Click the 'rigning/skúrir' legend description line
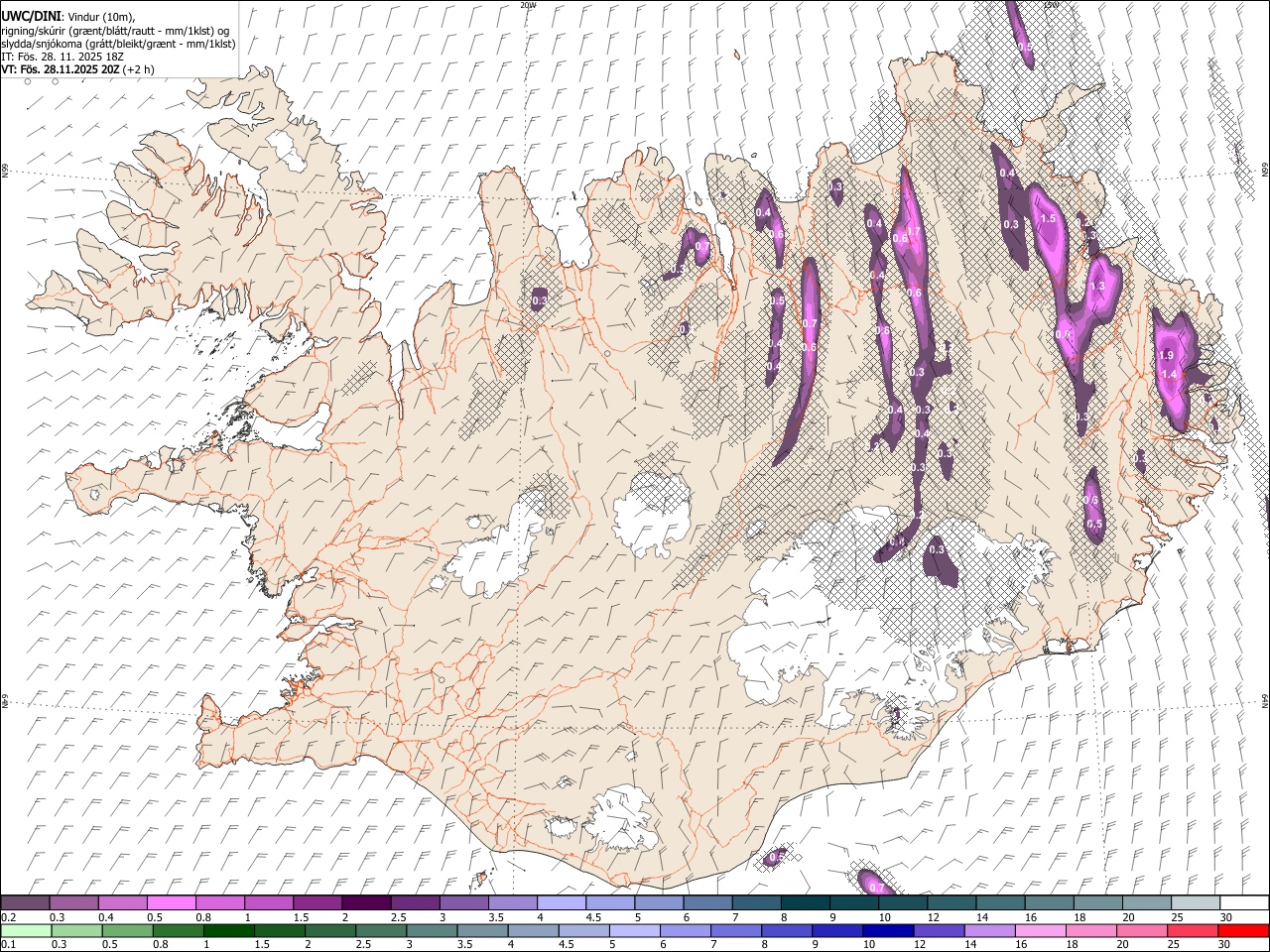Viewport: 1270px width, 952px height. pyautogui.click(x=115, y=31)
